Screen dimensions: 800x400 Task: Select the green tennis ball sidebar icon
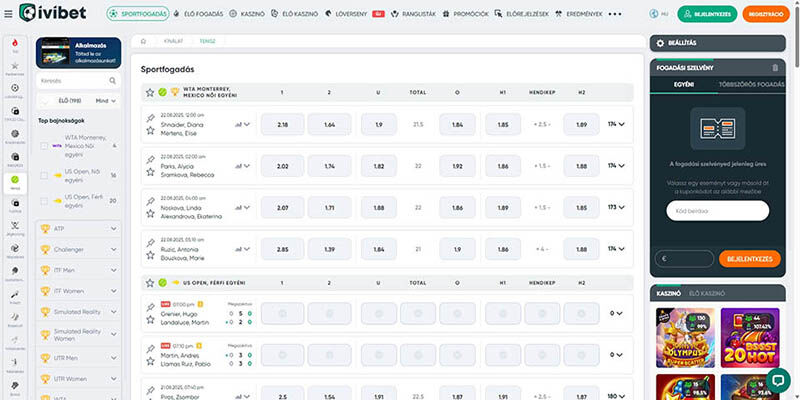click(15, 182)
